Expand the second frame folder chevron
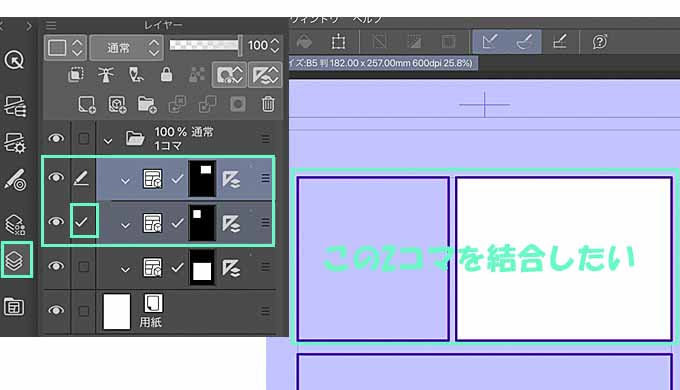The height and width of the screenshot is (390, 680). click(x=125, y=225)
